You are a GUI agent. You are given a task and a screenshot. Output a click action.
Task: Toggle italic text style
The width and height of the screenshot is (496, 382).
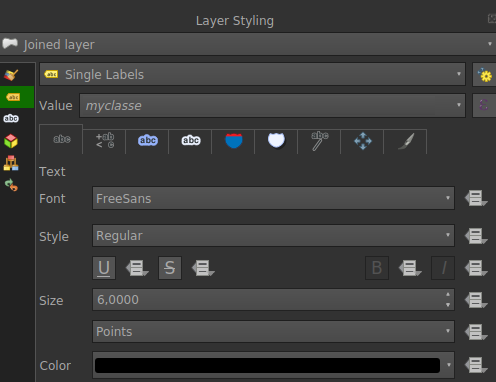443,268
